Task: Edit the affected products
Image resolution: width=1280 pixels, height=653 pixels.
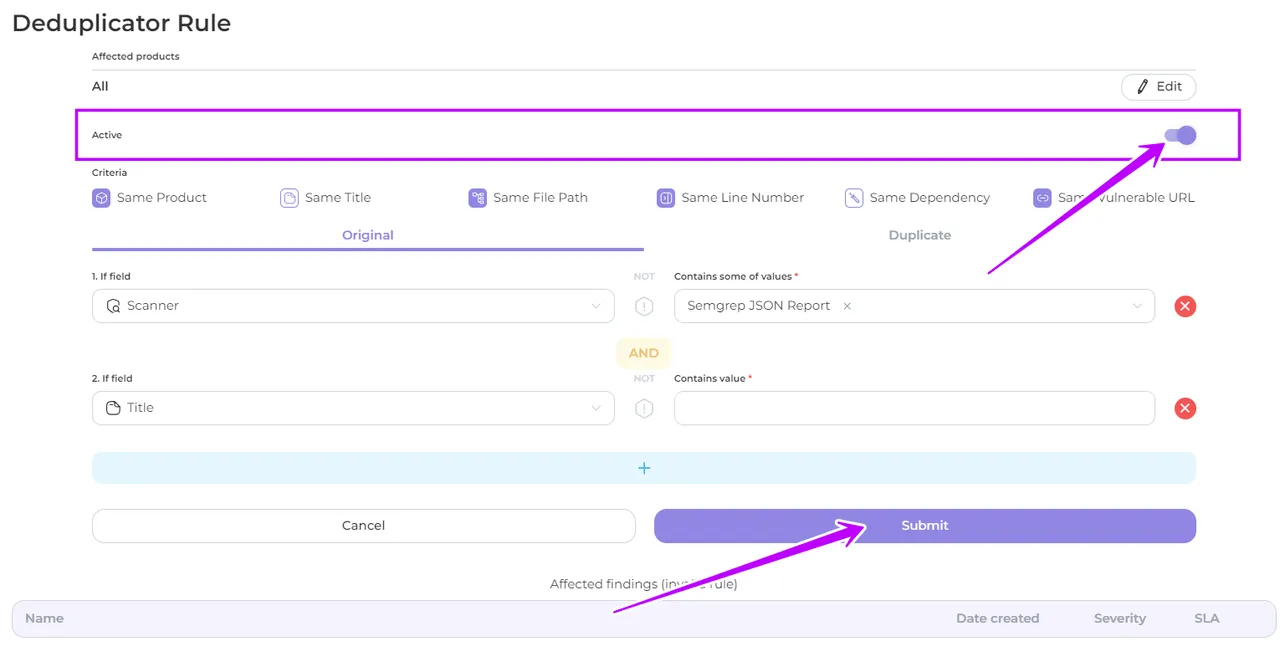Action: 1158,87
